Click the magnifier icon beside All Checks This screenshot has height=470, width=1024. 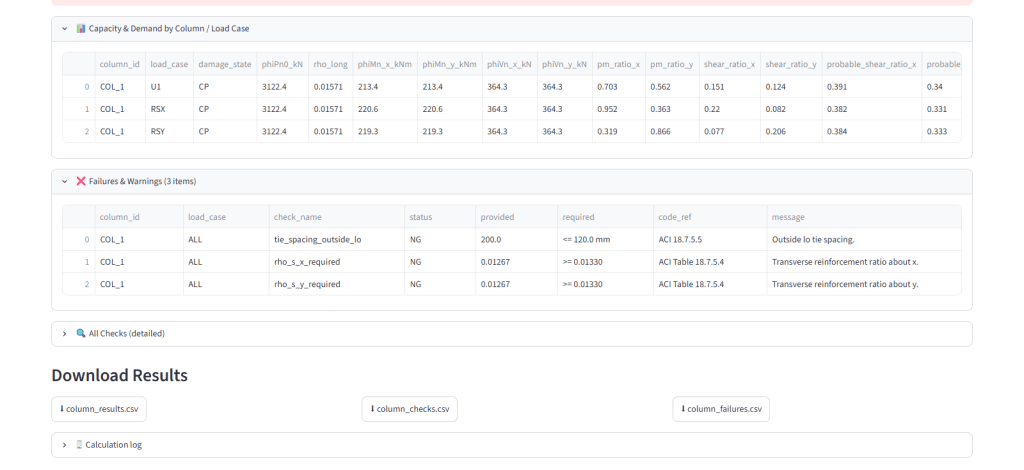pyautogui.click(x=81, y=334)
